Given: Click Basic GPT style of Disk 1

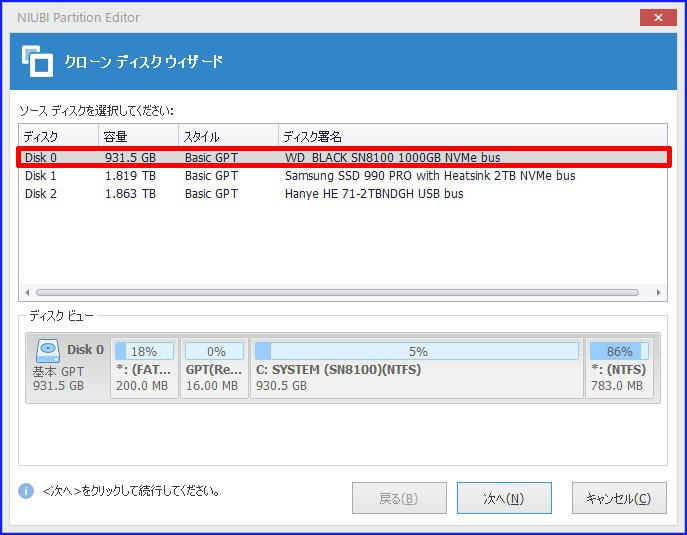Looking at the screenshot, I should pos(211,176).
